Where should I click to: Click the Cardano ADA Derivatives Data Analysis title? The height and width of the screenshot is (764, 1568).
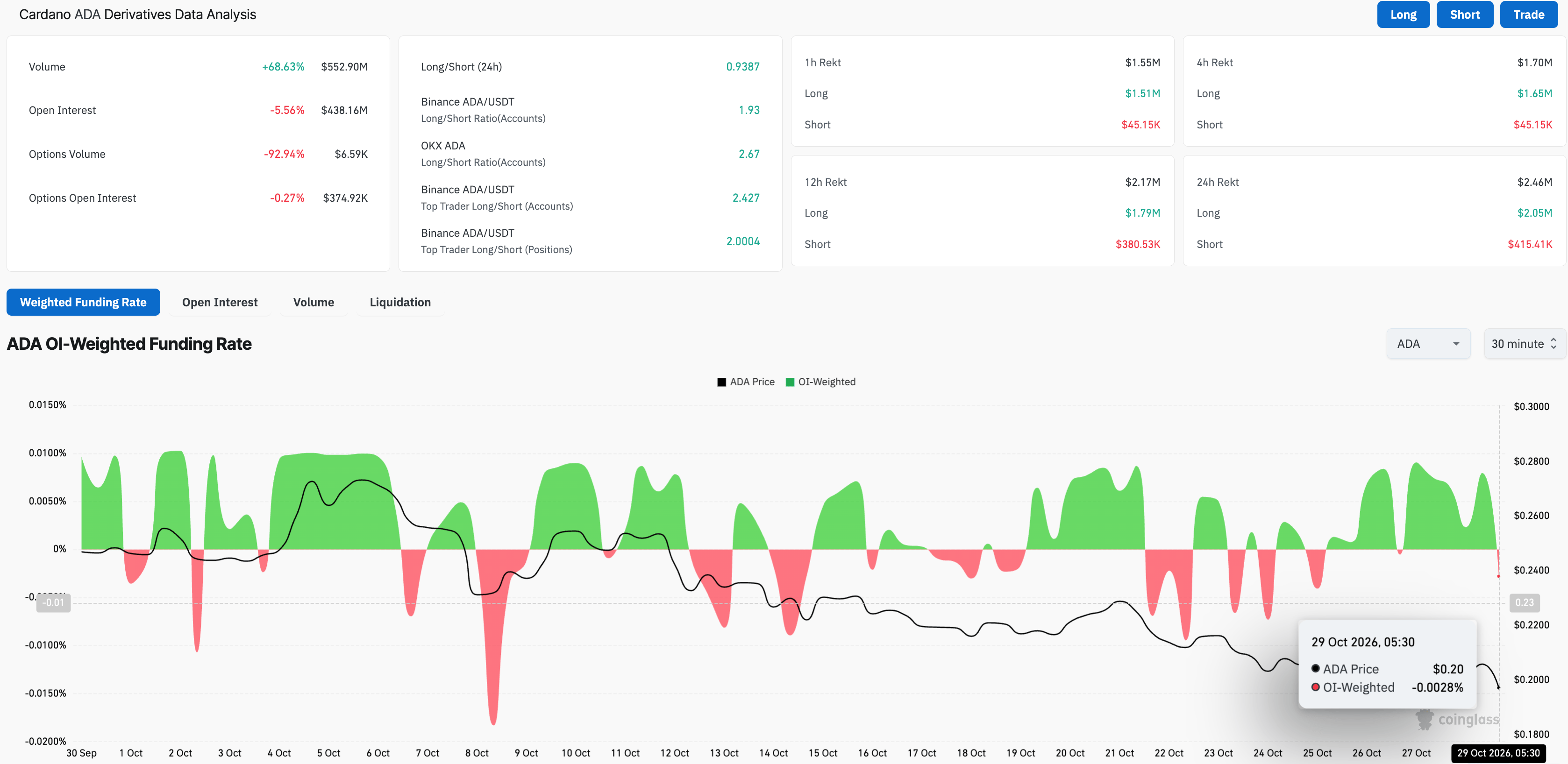pos(137,14)
